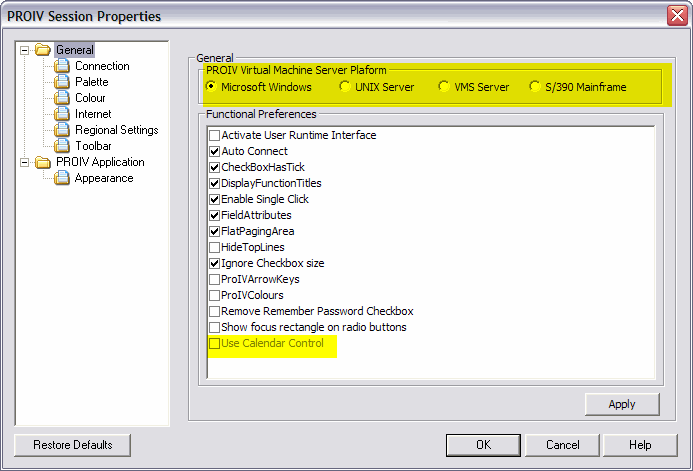This screenshot has width=693, height=471.
Task: Click Restore Defaults
Action: (72, 445)
